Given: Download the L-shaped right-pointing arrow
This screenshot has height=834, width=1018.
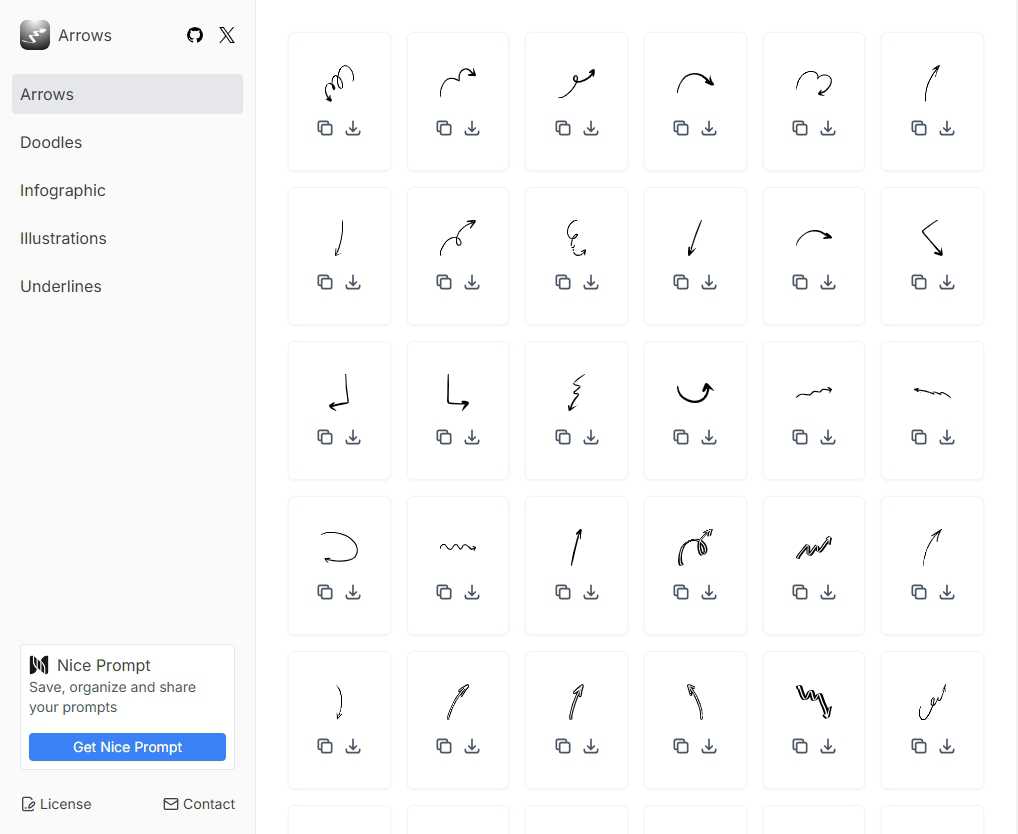Looking at the screenshot, I should coord(472,437).
